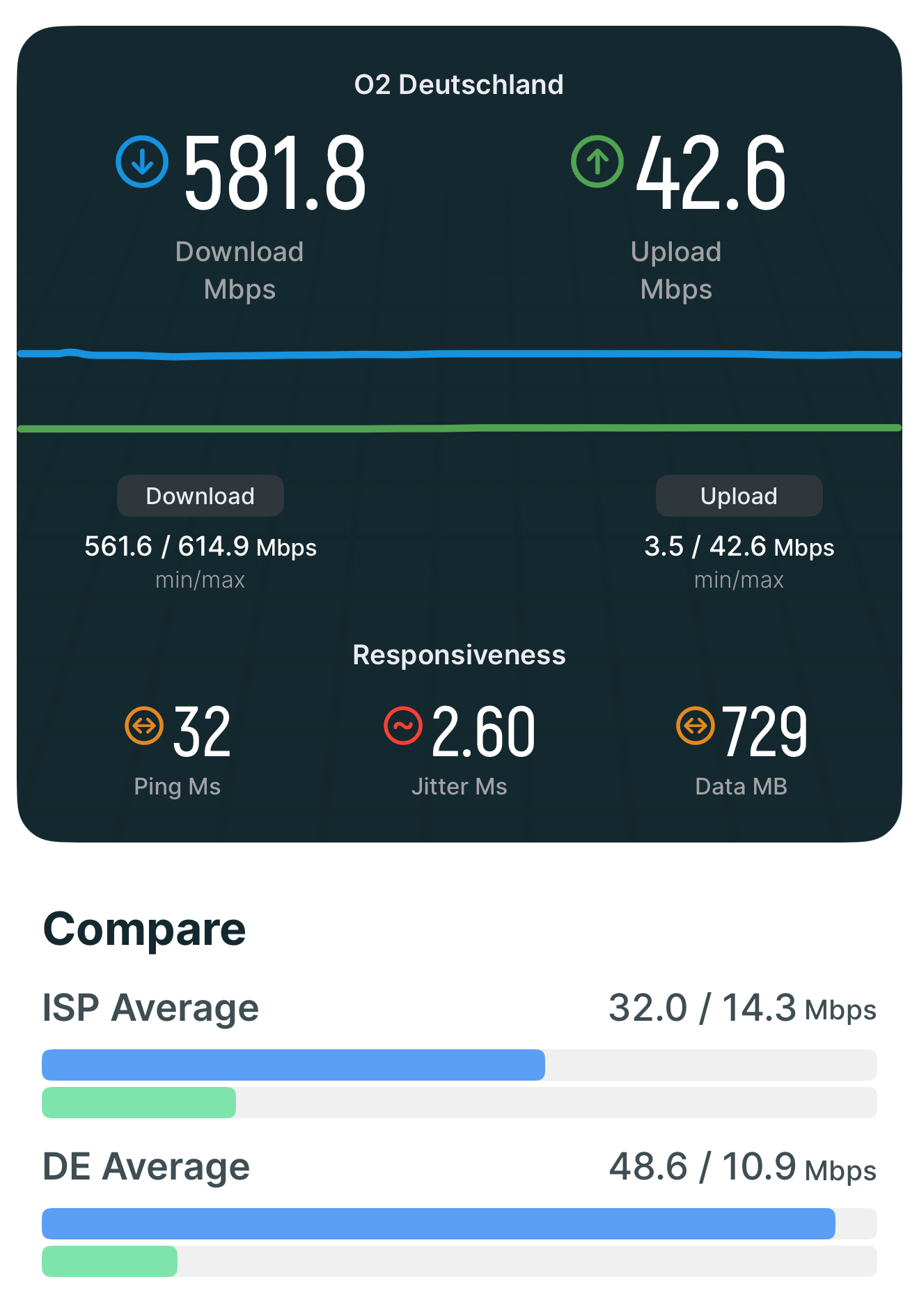Click the O2 Deutschland provider title
This screenshot has height=1316, width=919.
coord(459,85)
